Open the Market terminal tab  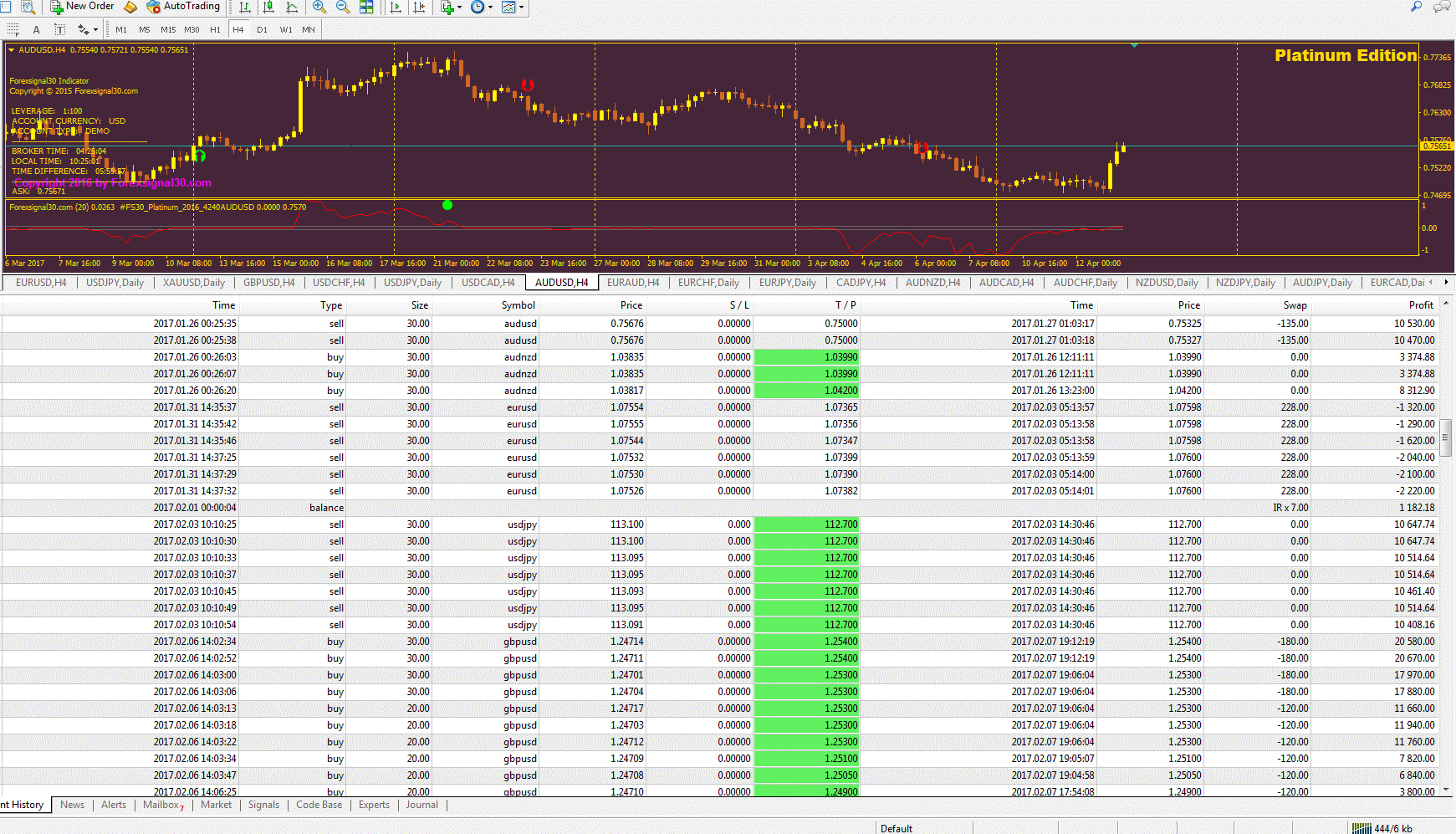(216, 805)
